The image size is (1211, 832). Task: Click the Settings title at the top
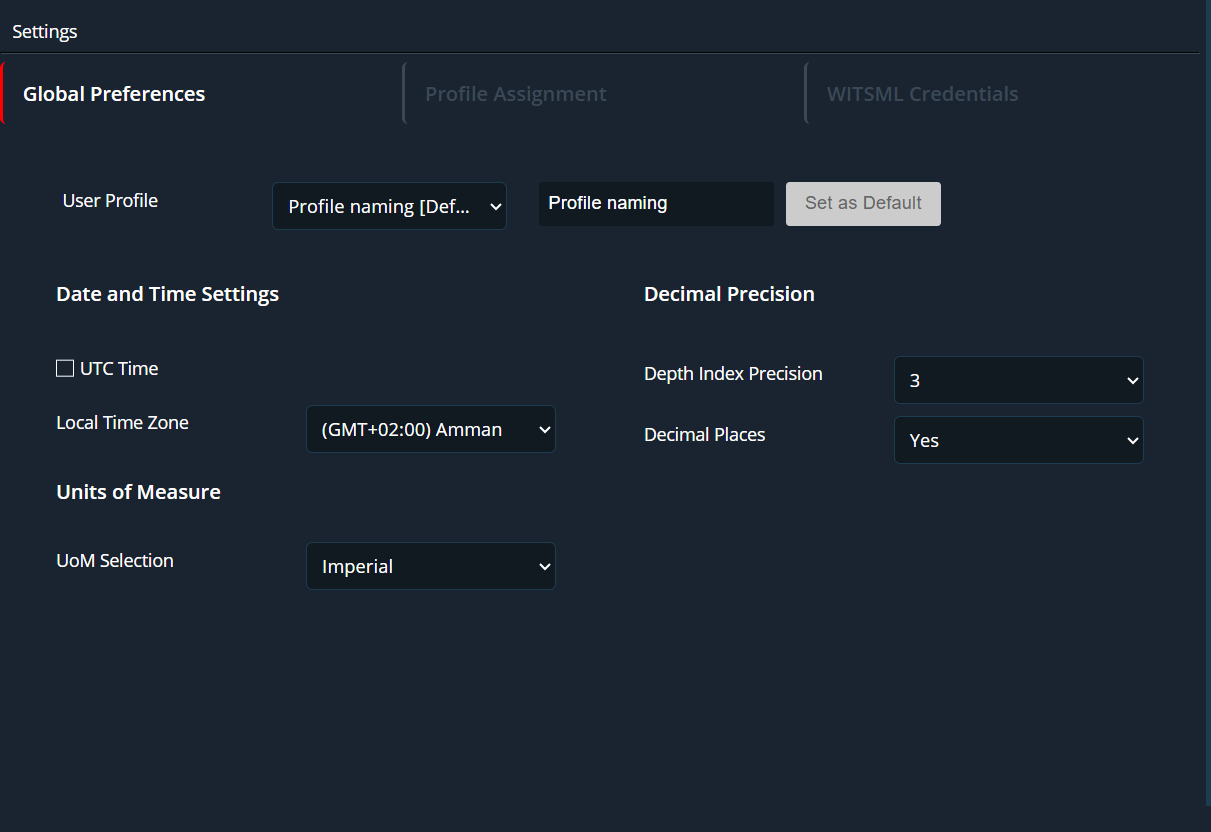point(45,32)
